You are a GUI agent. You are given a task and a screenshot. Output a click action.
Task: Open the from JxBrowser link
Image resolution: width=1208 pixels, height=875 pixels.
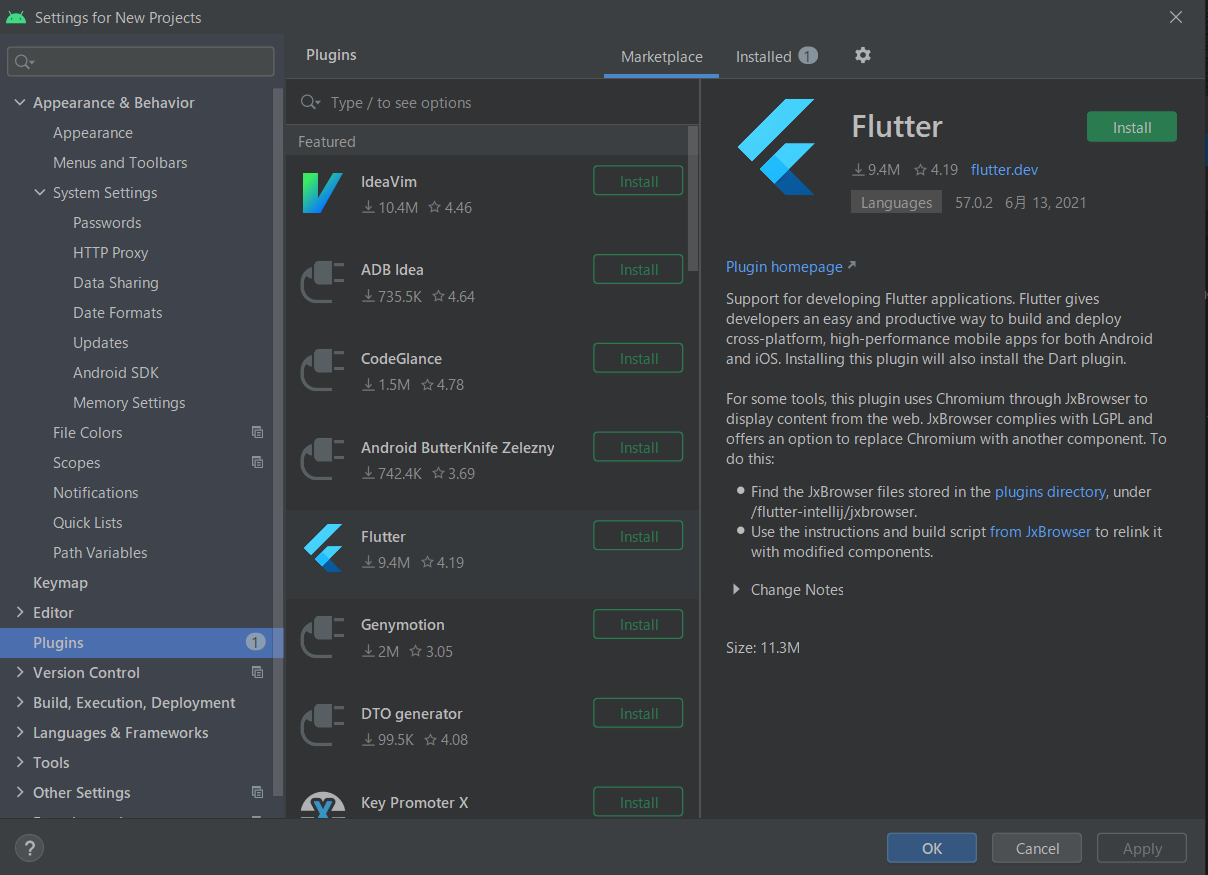point(1040,532)
